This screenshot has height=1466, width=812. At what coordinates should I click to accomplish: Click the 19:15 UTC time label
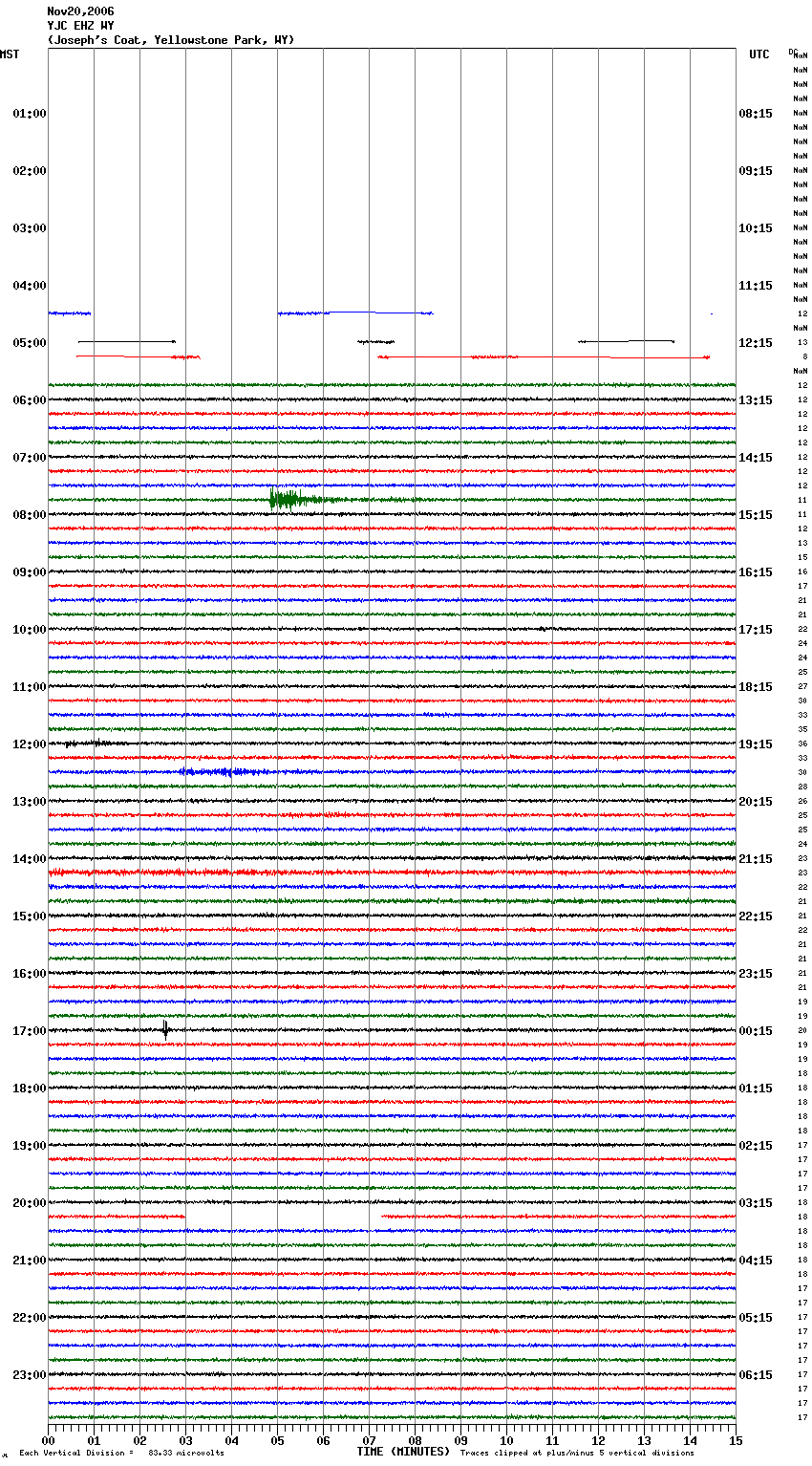pos(756,744)
